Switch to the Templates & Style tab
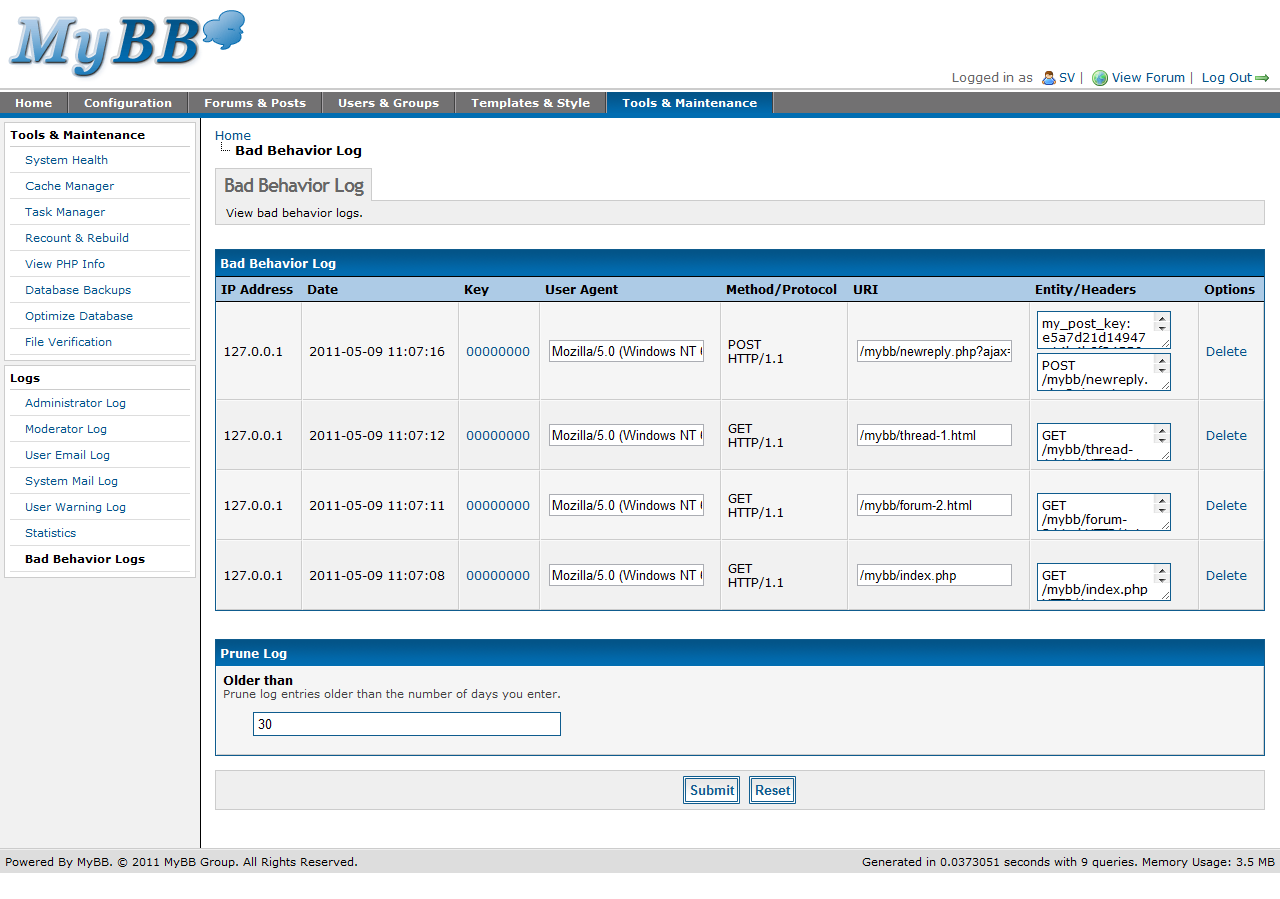The width and height of the screenshot is (1280, 899). (x=530, y=103)
